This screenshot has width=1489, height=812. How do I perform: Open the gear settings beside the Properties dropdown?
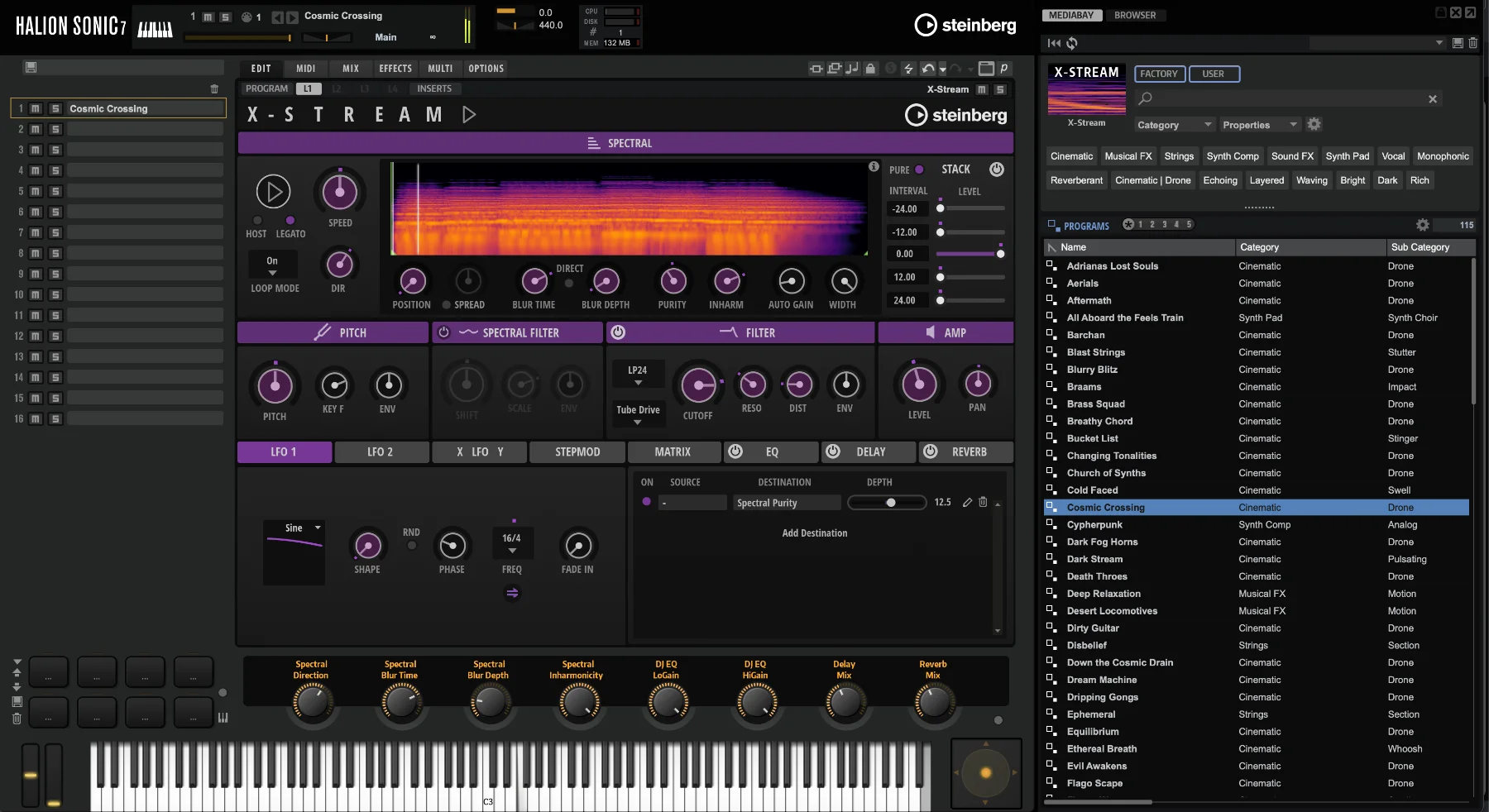click(x=1314, y=124)
